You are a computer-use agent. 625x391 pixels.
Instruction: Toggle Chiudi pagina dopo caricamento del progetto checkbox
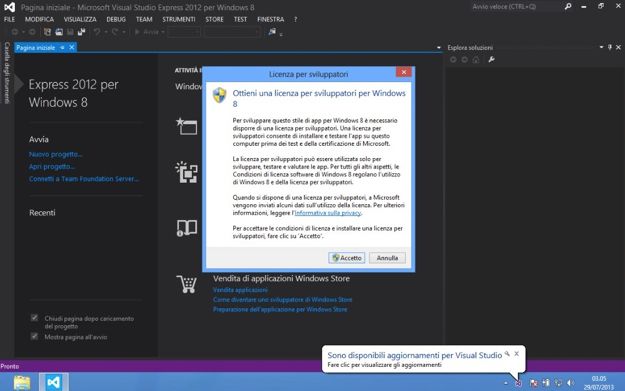click(x=34, y=318)
